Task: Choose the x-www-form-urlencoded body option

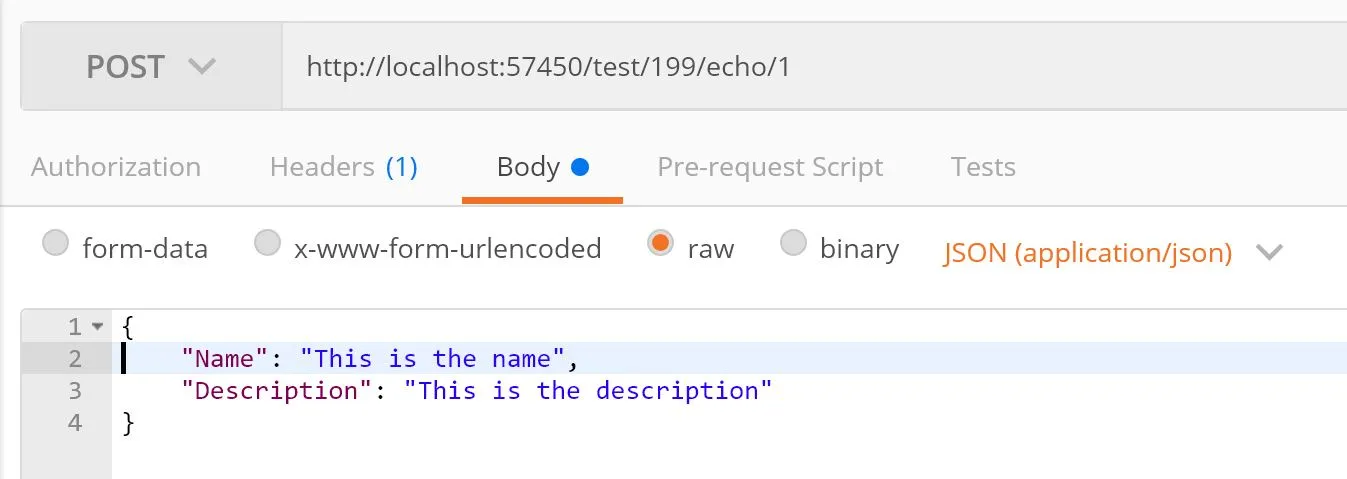Action: click(x=267, y=243)
